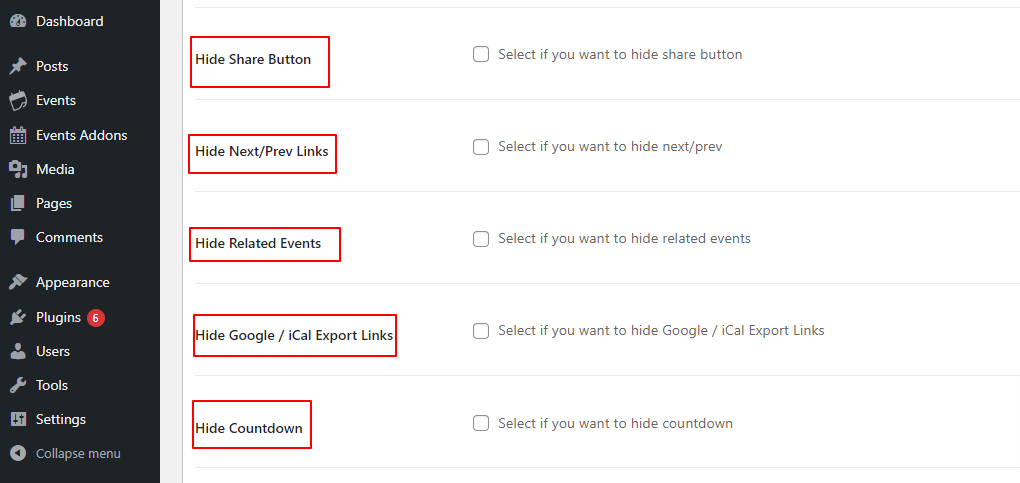The height and width of the screenshot is (483, 1020).
Task: Click the Events Addons calendar icon
Action: [x=18, y=135]
